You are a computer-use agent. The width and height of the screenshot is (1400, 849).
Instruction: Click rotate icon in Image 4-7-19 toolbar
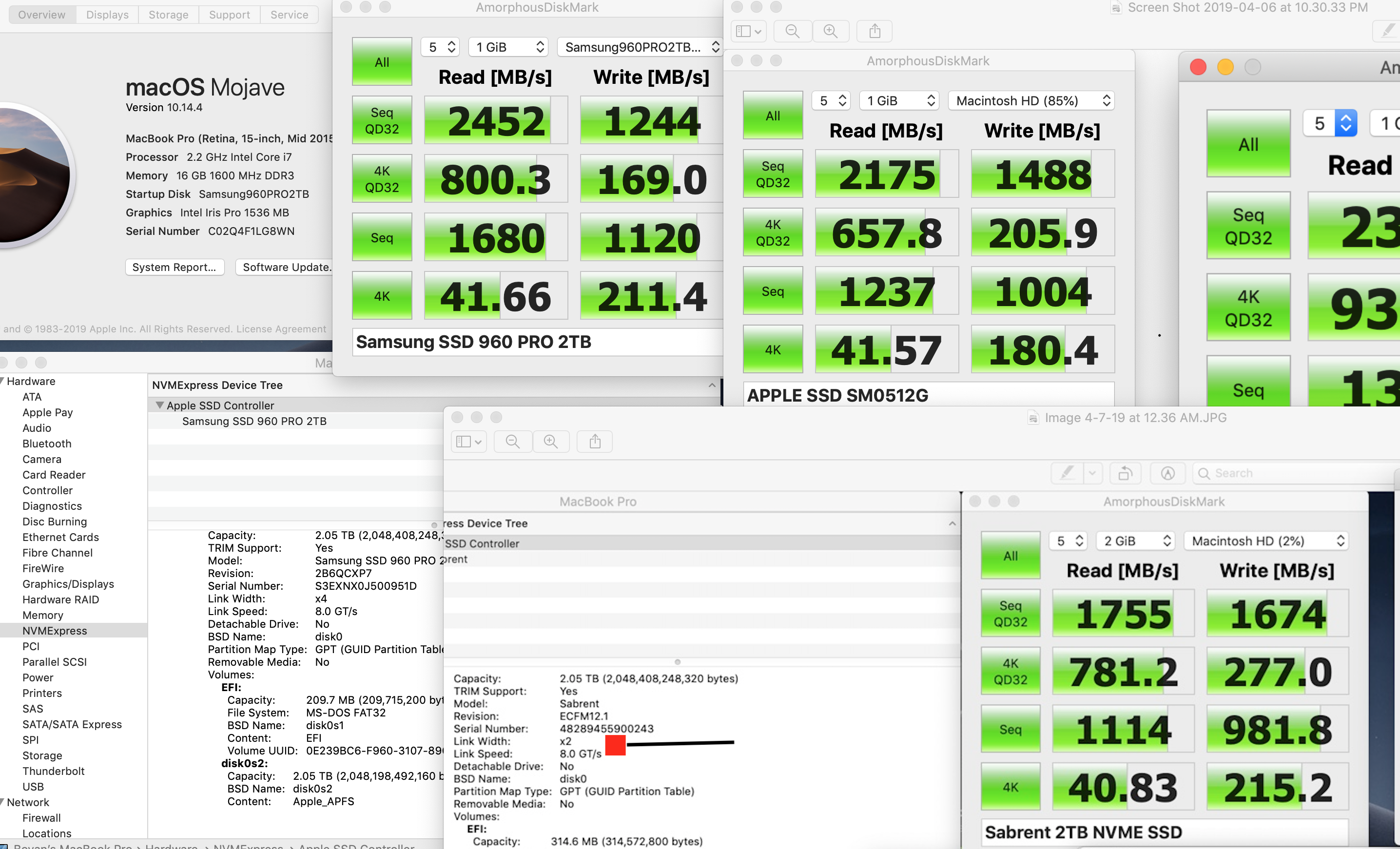pyautogui.click(x=1125, y=472)
